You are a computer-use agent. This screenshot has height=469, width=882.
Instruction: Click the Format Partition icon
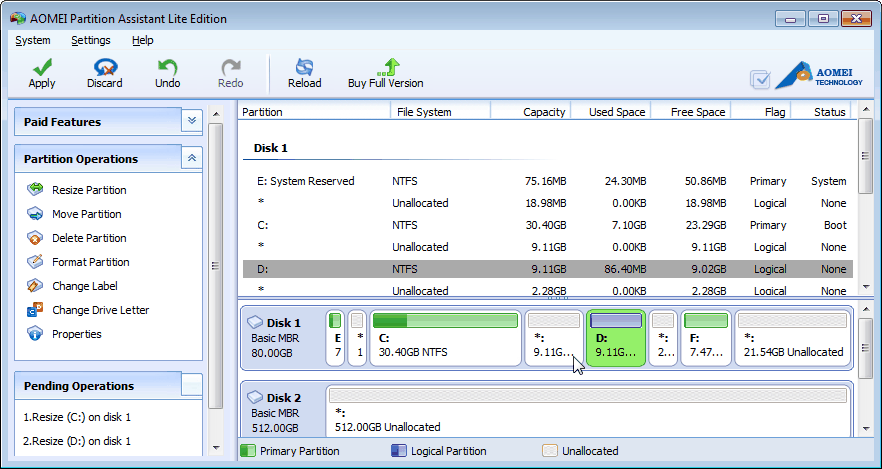pos(35,262)
